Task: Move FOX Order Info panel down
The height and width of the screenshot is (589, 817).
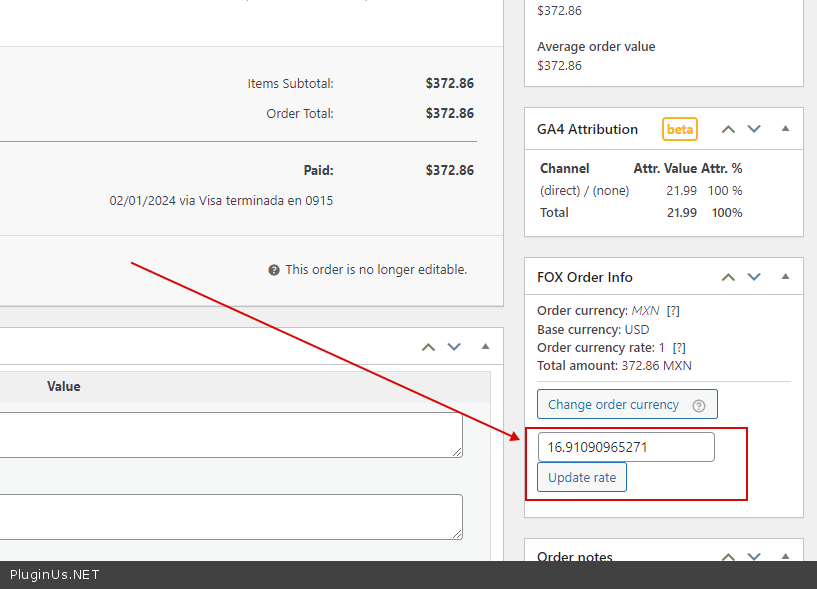Action: [754, 277]
